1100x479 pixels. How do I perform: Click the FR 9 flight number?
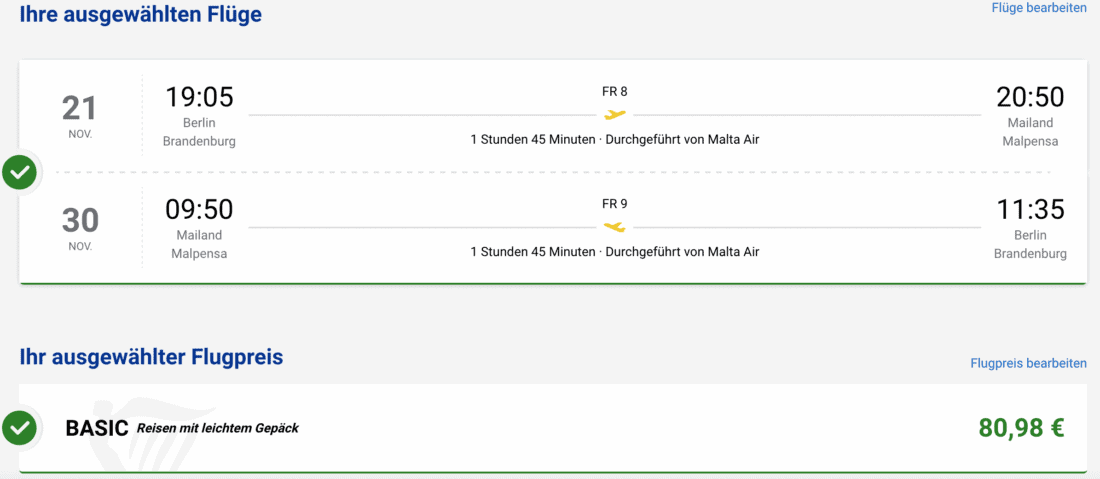615,204
